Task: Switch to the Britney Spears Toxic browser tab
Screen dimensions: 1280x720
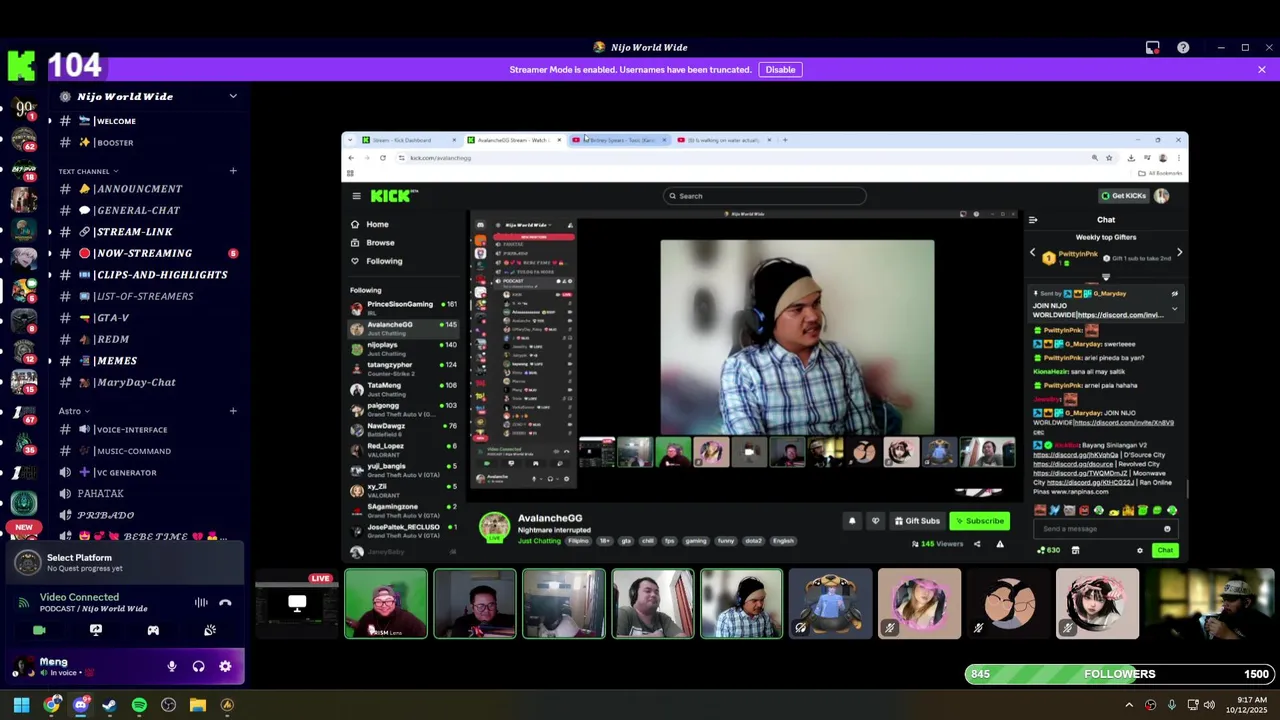Action: [x=620, y=140]
